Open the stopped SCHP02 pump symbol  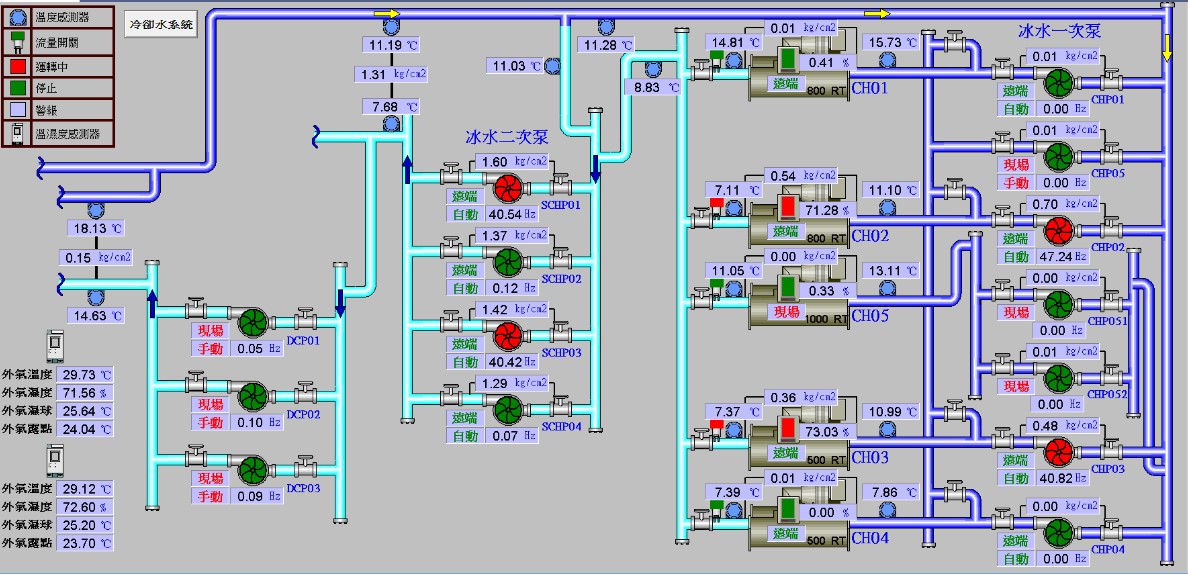[x=508, y=262]
